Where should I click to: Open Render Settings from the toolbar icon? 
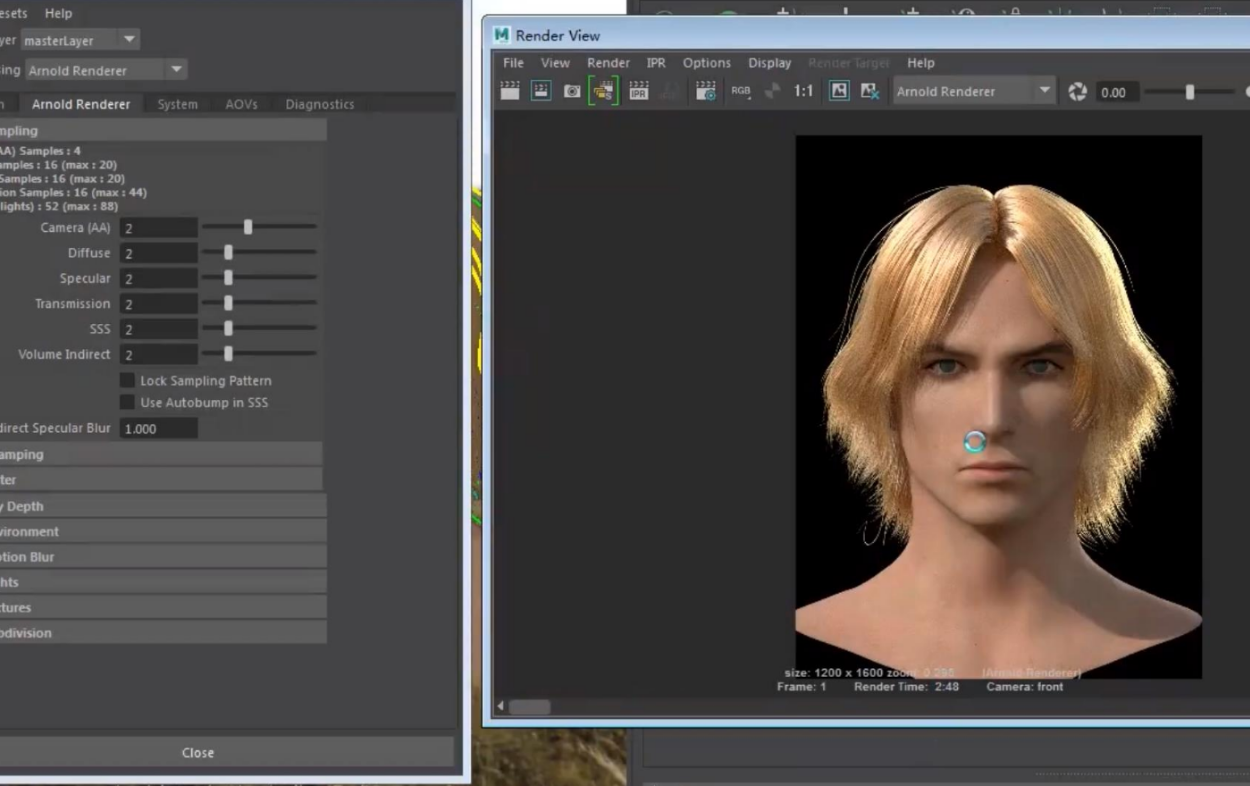[x=706, y=91]
